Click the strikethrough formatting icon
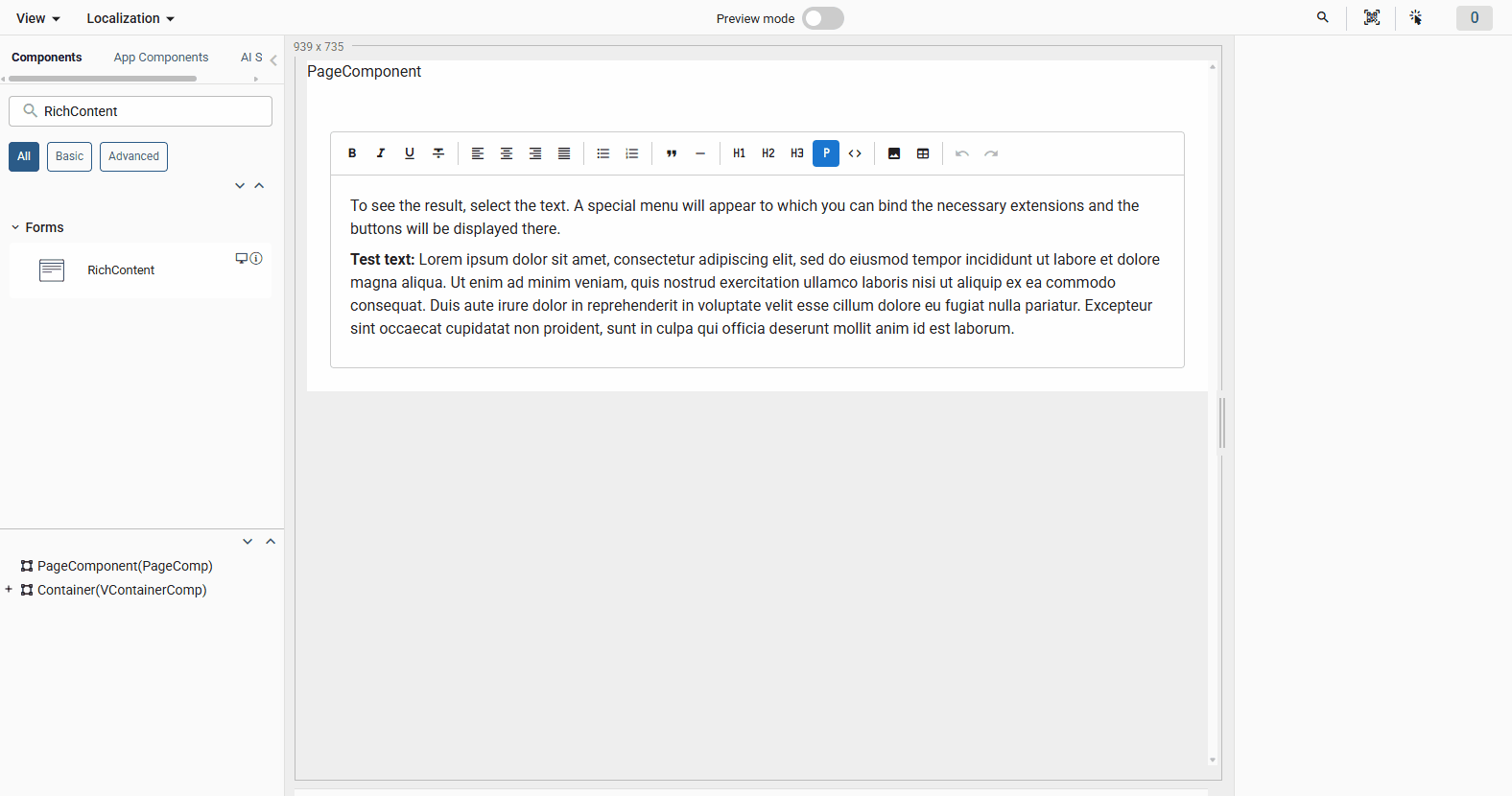Screen dimensions: 1512x796 point(438,153)
